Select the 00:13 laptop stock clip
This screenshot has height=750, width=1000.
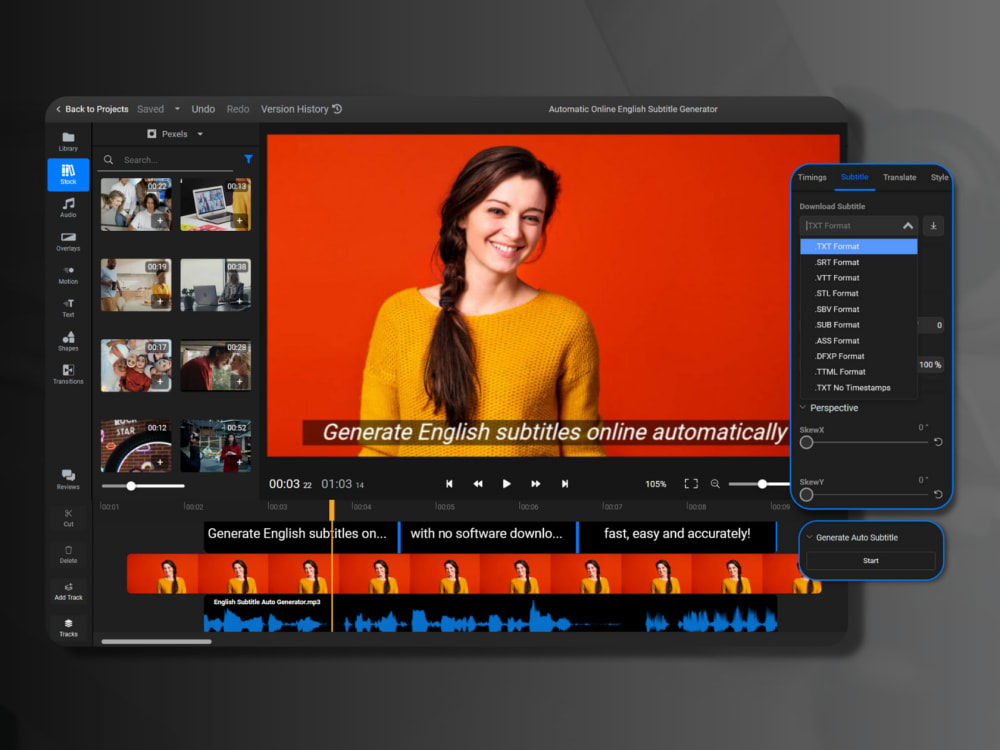point(216,204)
